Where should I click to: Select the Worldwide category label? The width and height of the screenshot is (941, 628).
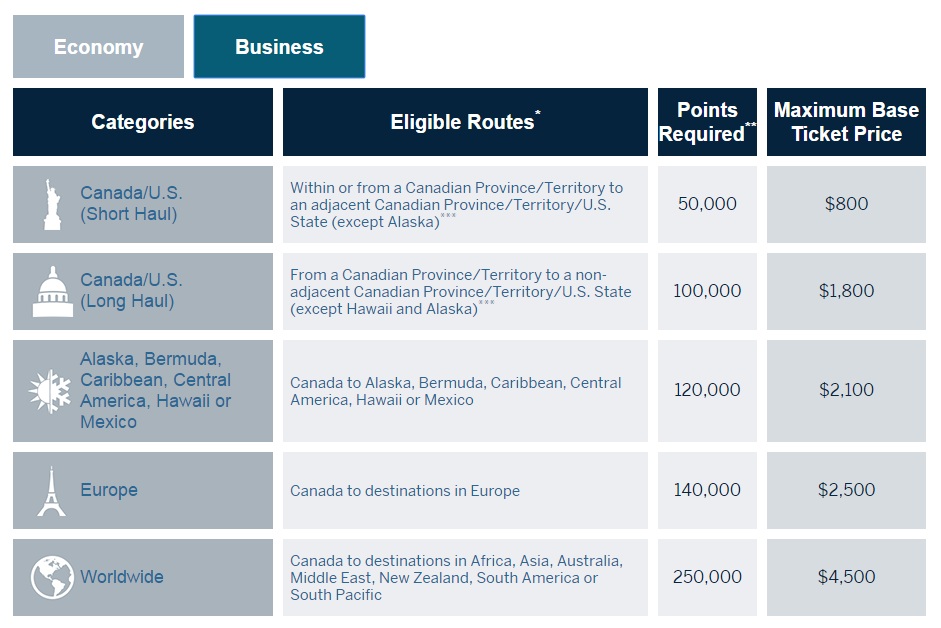[x=122, y=577]
